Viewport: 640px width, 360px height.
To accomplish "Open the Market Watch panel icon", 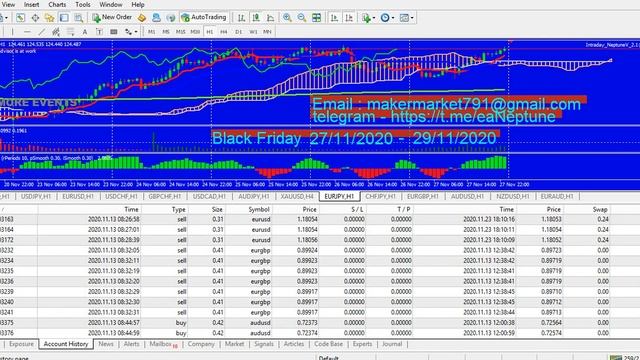I will (20, 18).
